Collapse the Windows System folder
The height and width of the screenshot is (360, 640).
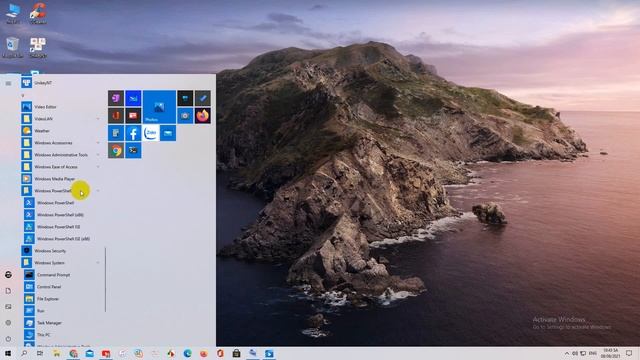61,263
